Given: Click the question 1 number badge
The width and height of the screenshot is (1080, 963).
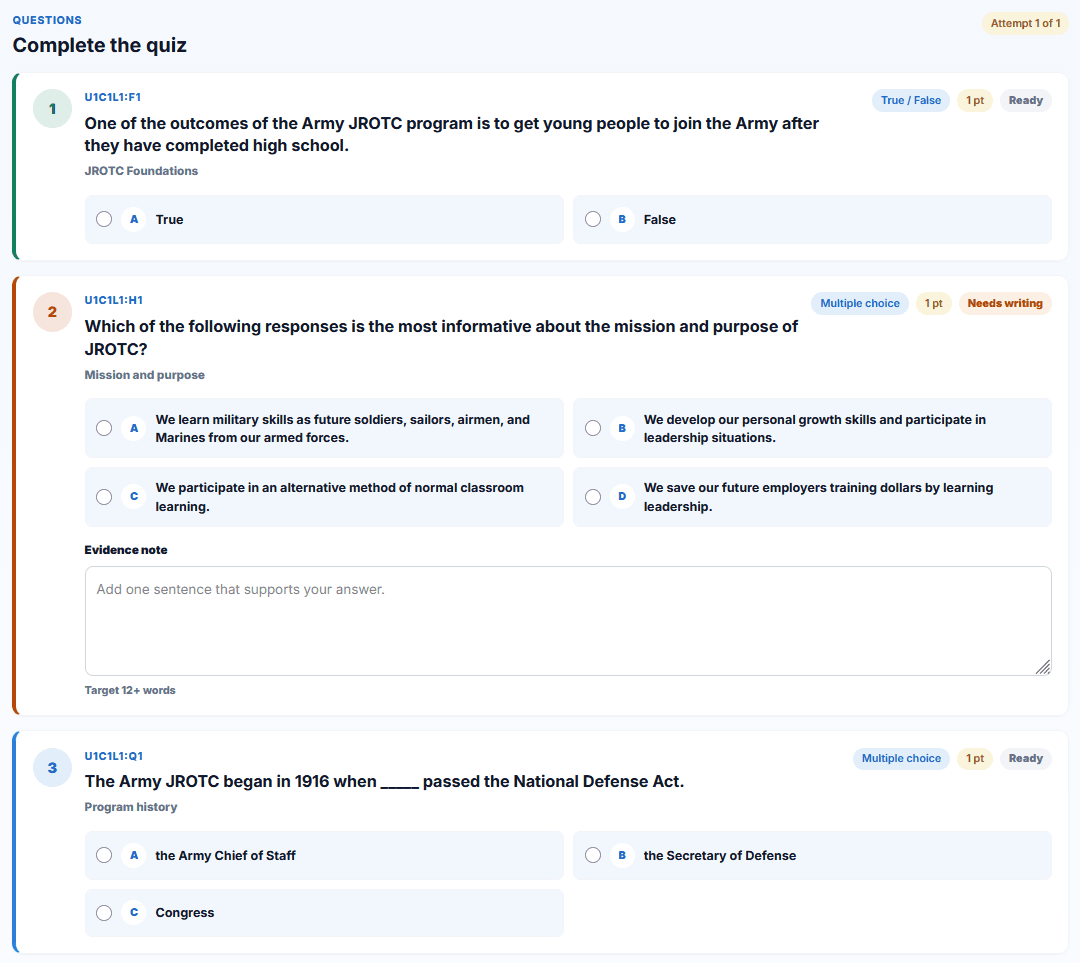Looking at the screenshot, I should [x=52, y=109].
